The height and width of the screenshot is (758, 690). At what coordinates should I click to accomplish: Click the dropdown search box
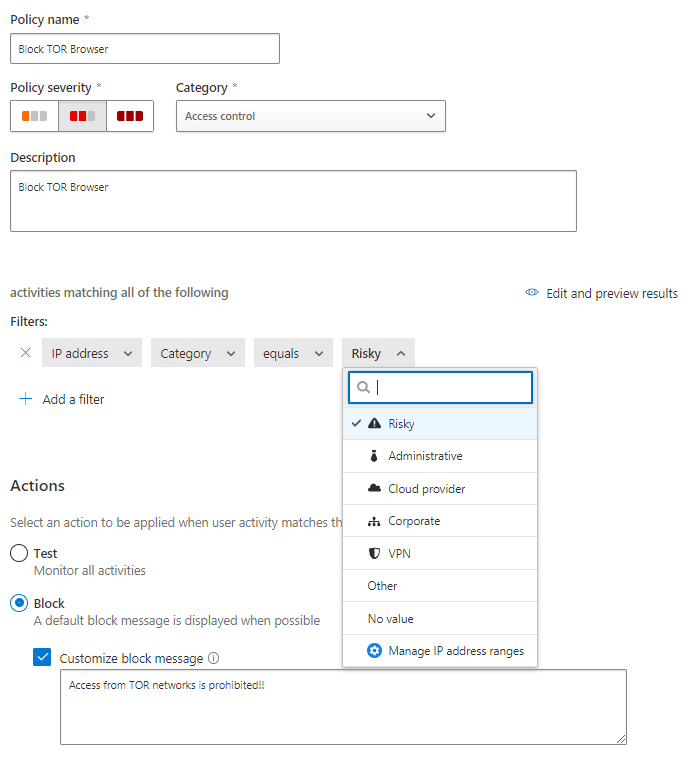pos(450,388)
